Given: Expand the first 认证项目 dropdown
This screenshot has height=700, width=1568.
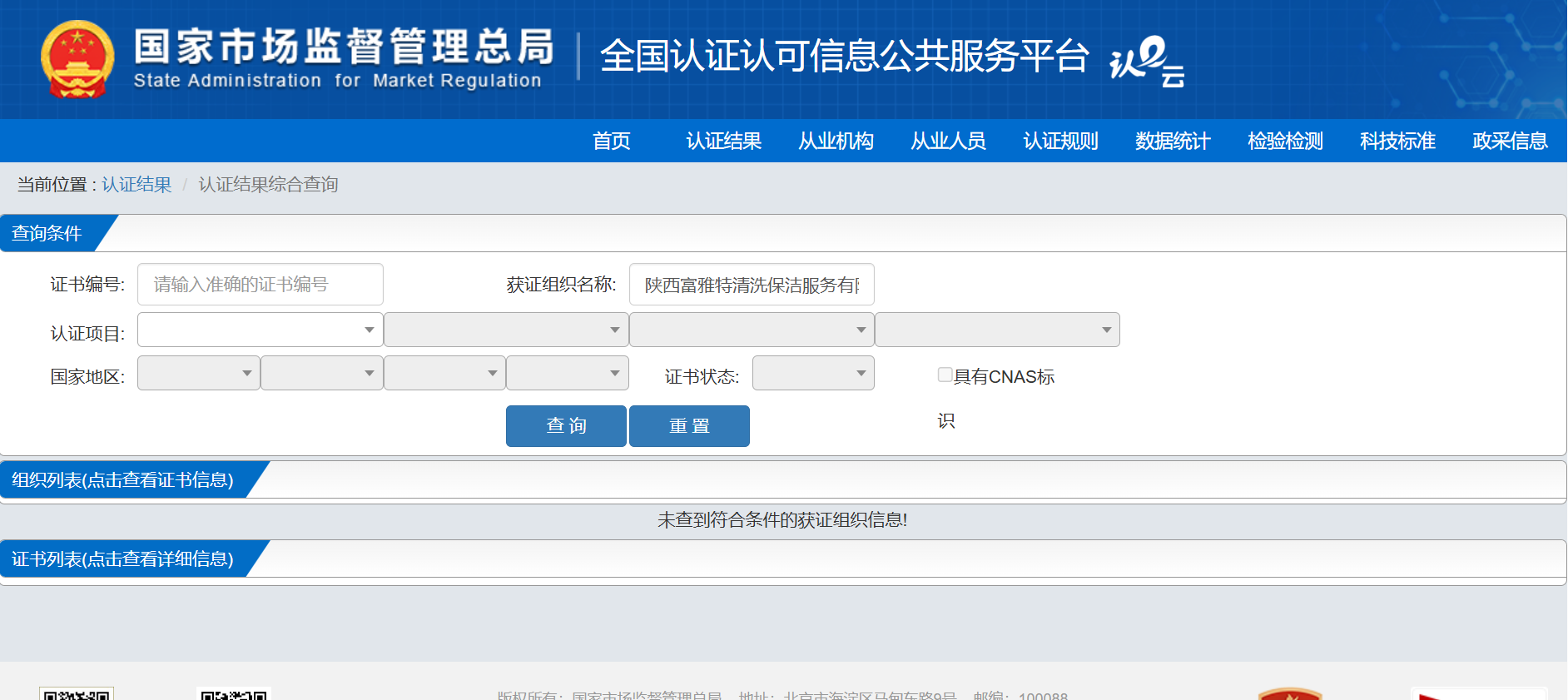Looking at the screenshot, I should pos(261,330).
